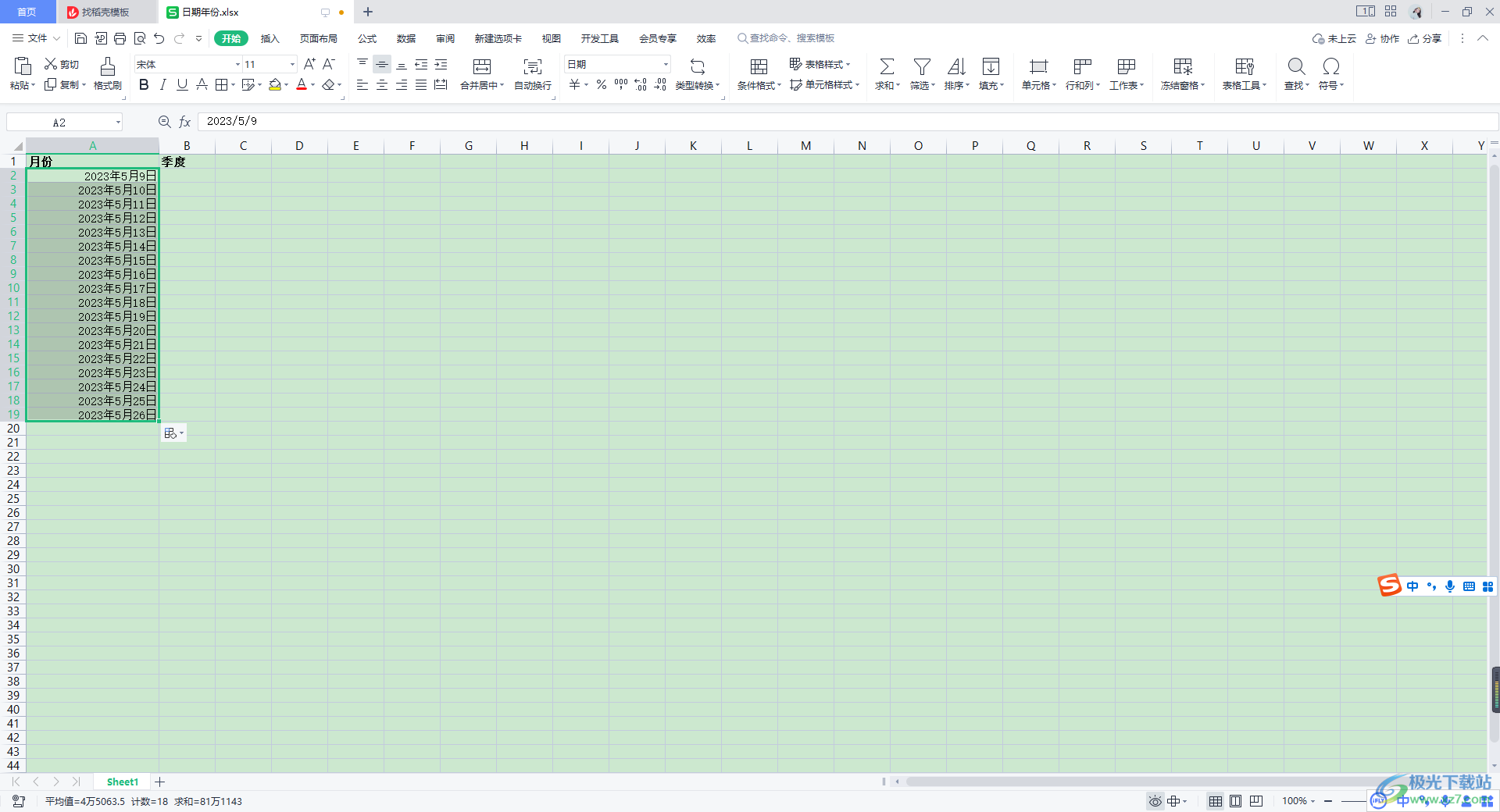The height and width of the screenshot is (812, 1500).
Task: Click the Sort (排序) icon
Action: (x=956, y=66)
